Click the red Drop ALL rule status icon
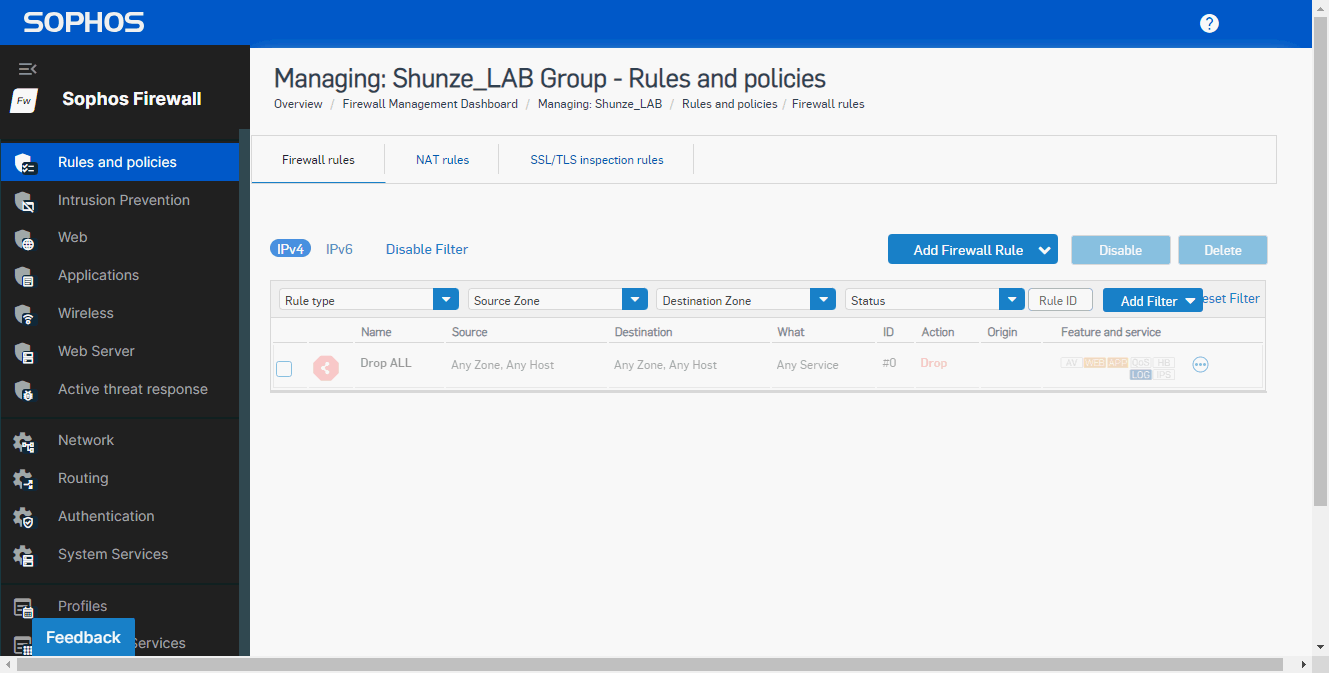The width and height of the screenshot is (1329, 673). click(x=326, y=368)
